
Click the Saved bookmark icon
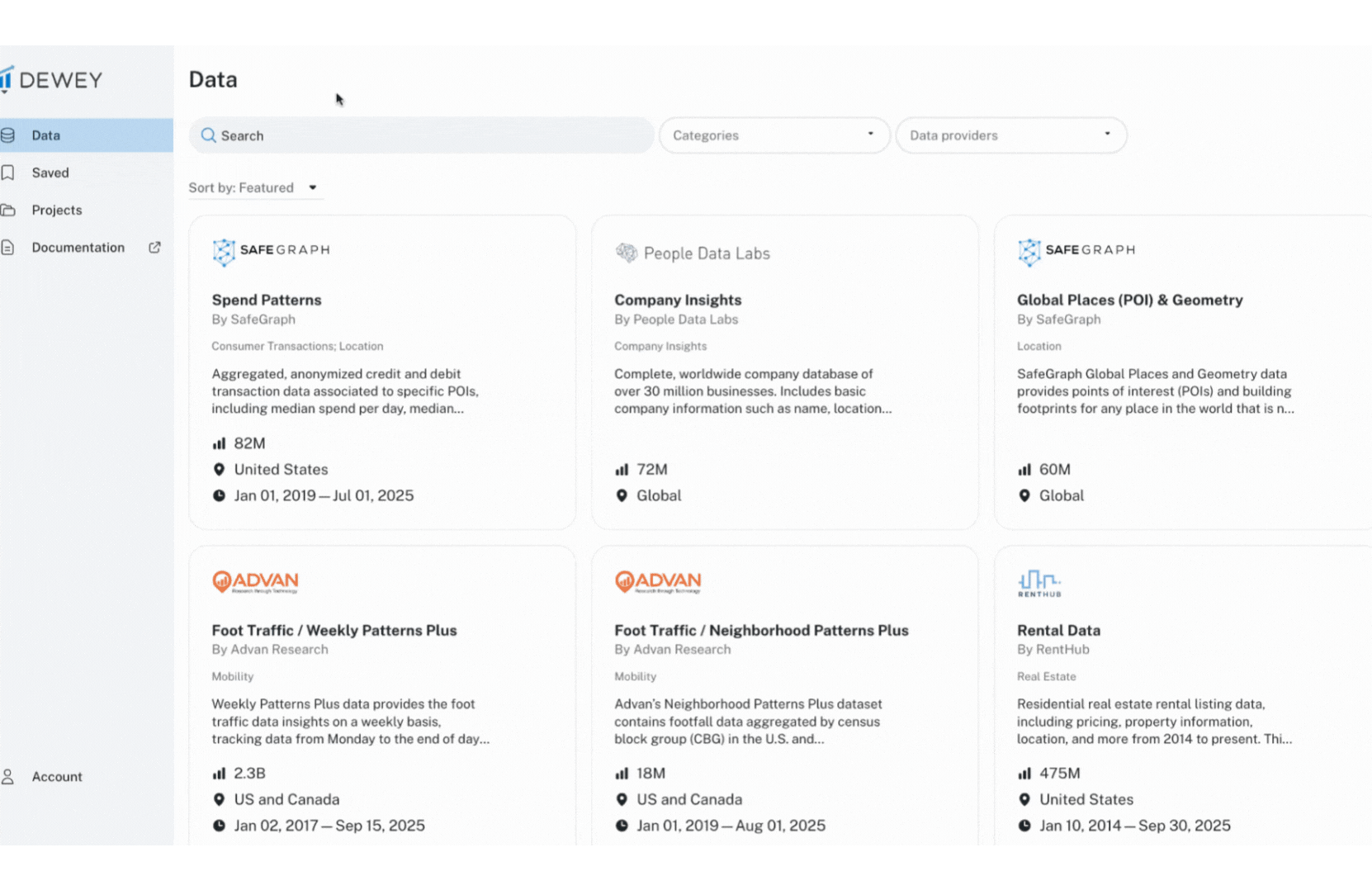click(x=8, y=173)
